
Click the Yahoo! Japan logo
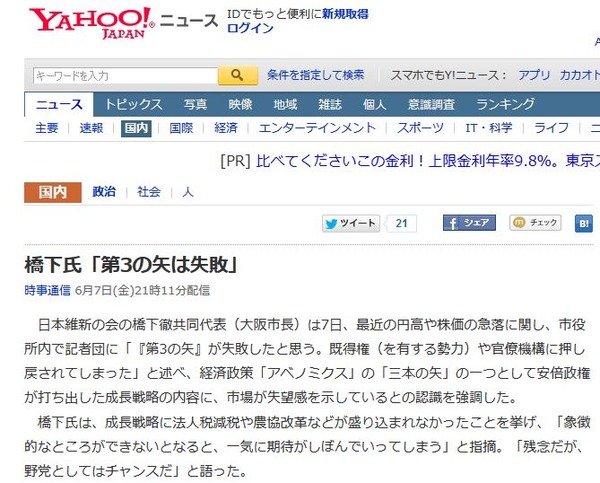pos(92,23)
